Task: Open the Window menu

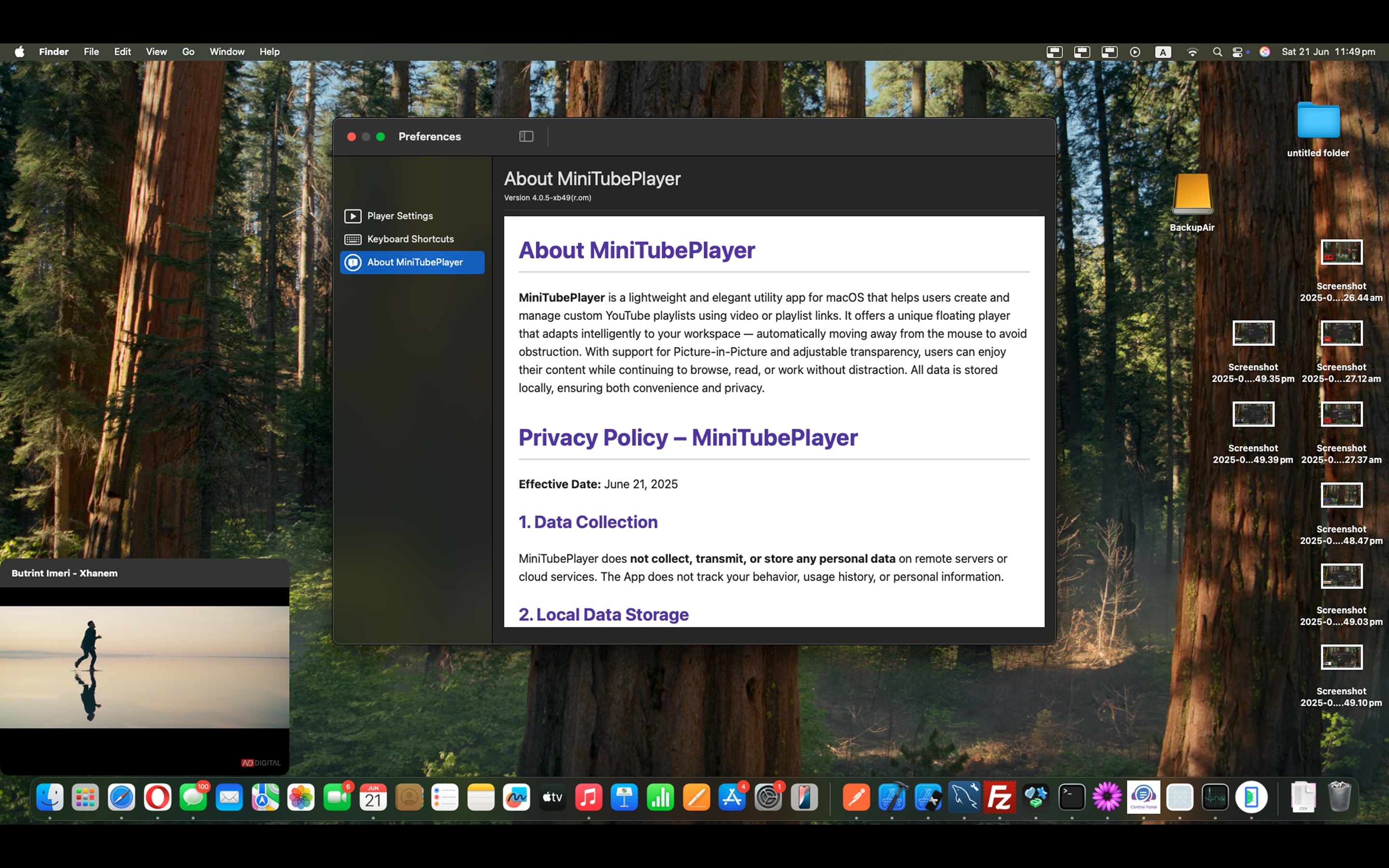Action: [x=227, y=52]
